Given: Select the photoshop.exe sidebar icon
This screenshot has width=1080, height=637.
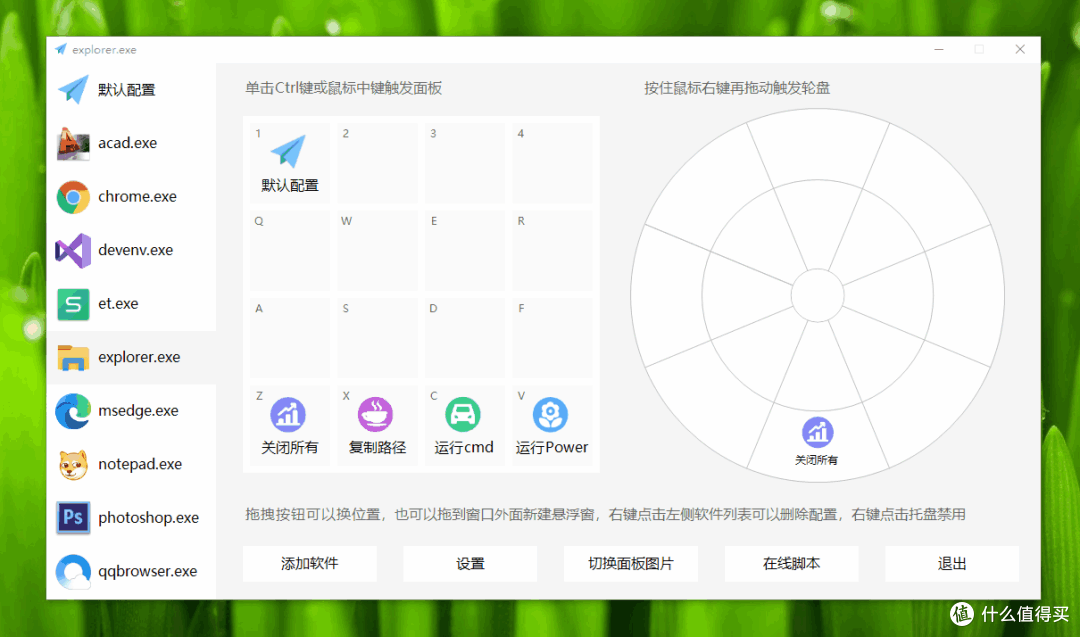Looking at the screenshot, I should click(73, 517).
